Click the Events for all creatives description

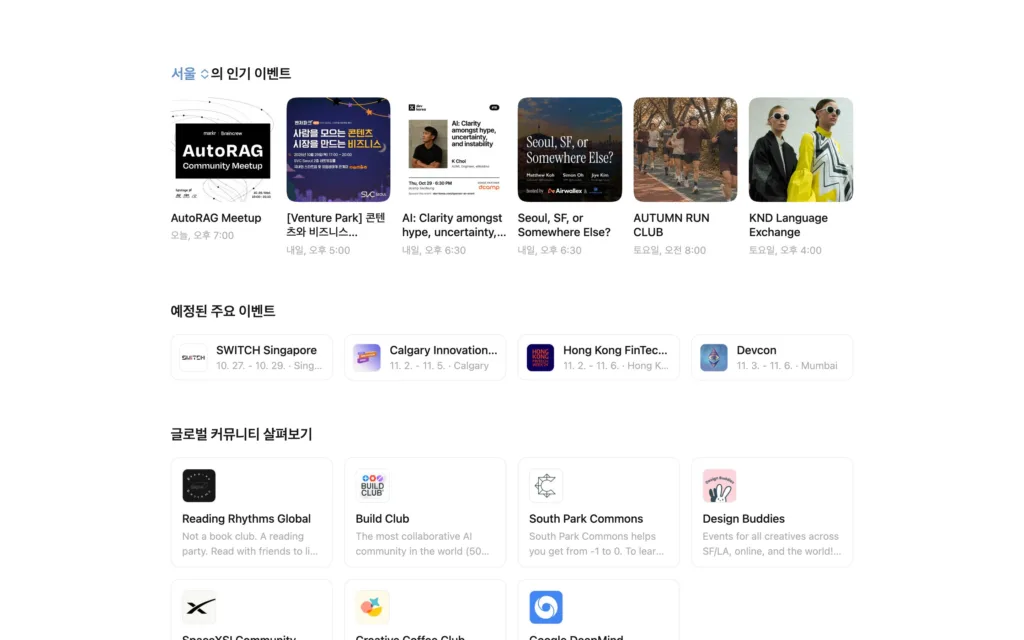tap(772, 544)
